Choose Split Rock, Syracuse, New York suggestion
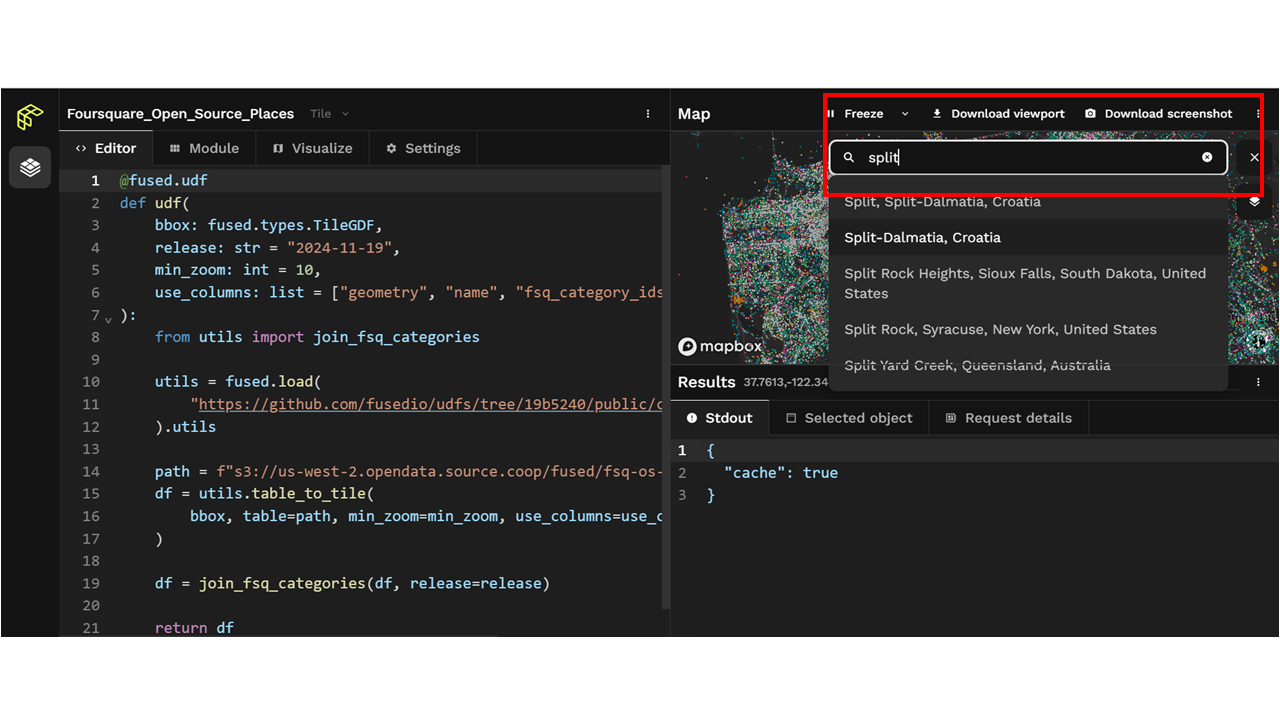The height and width of the screenshot is (720, 1280). (x=1028, y=329)
